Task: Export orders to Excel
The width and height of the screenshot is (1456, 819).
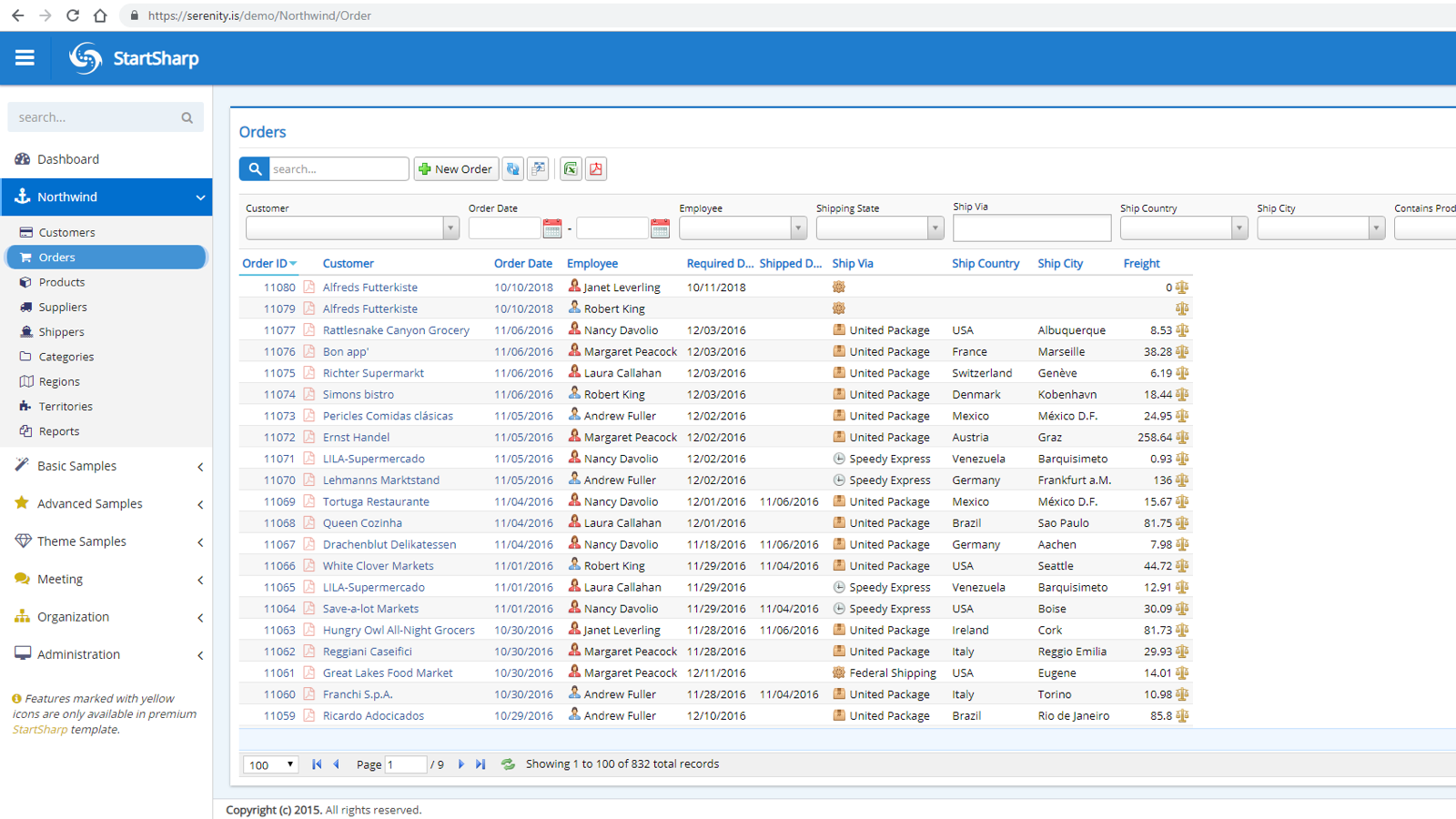Action: point(571,169)
